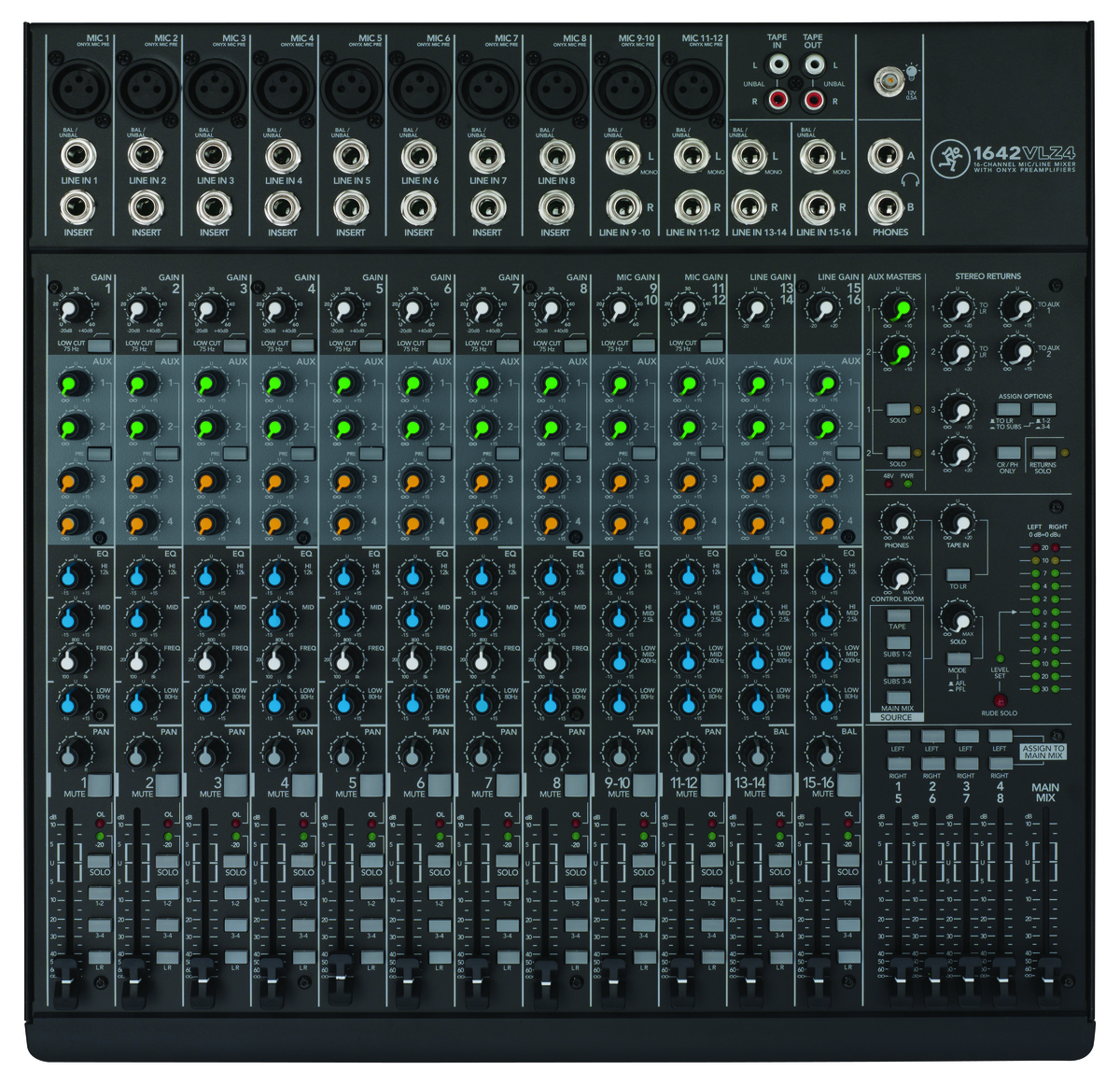Click the MIC 5 XLR input connector
The image size is (1120, 1085).
click(x=352, y=91)
